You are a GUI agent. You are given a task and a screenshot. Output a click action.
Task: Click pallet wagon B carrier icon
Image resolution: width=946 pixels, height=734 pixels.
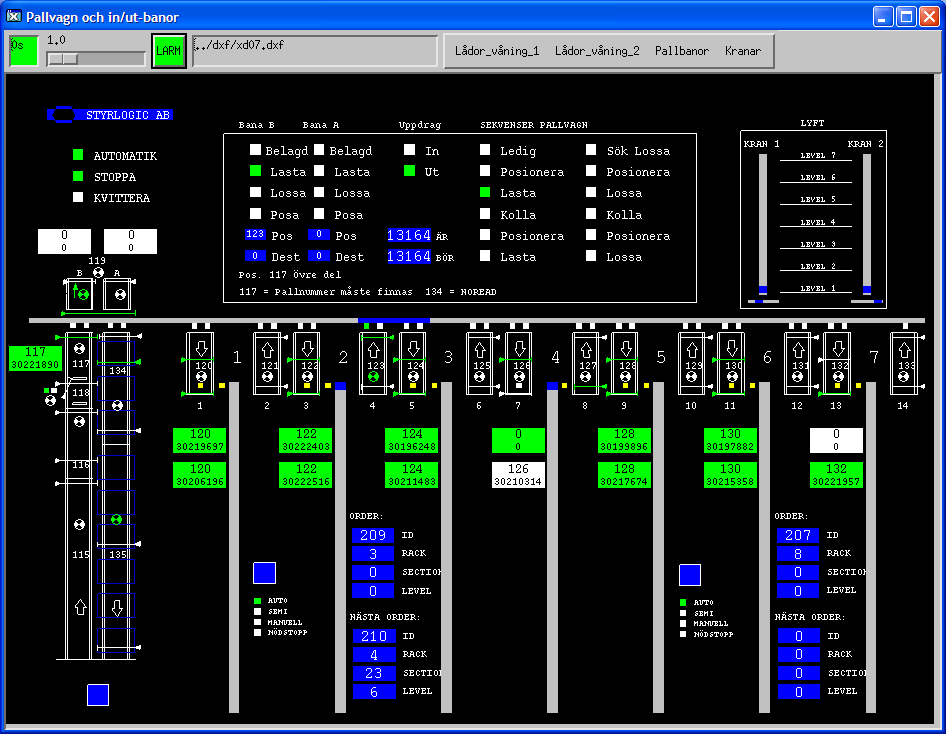pos(80,294)
